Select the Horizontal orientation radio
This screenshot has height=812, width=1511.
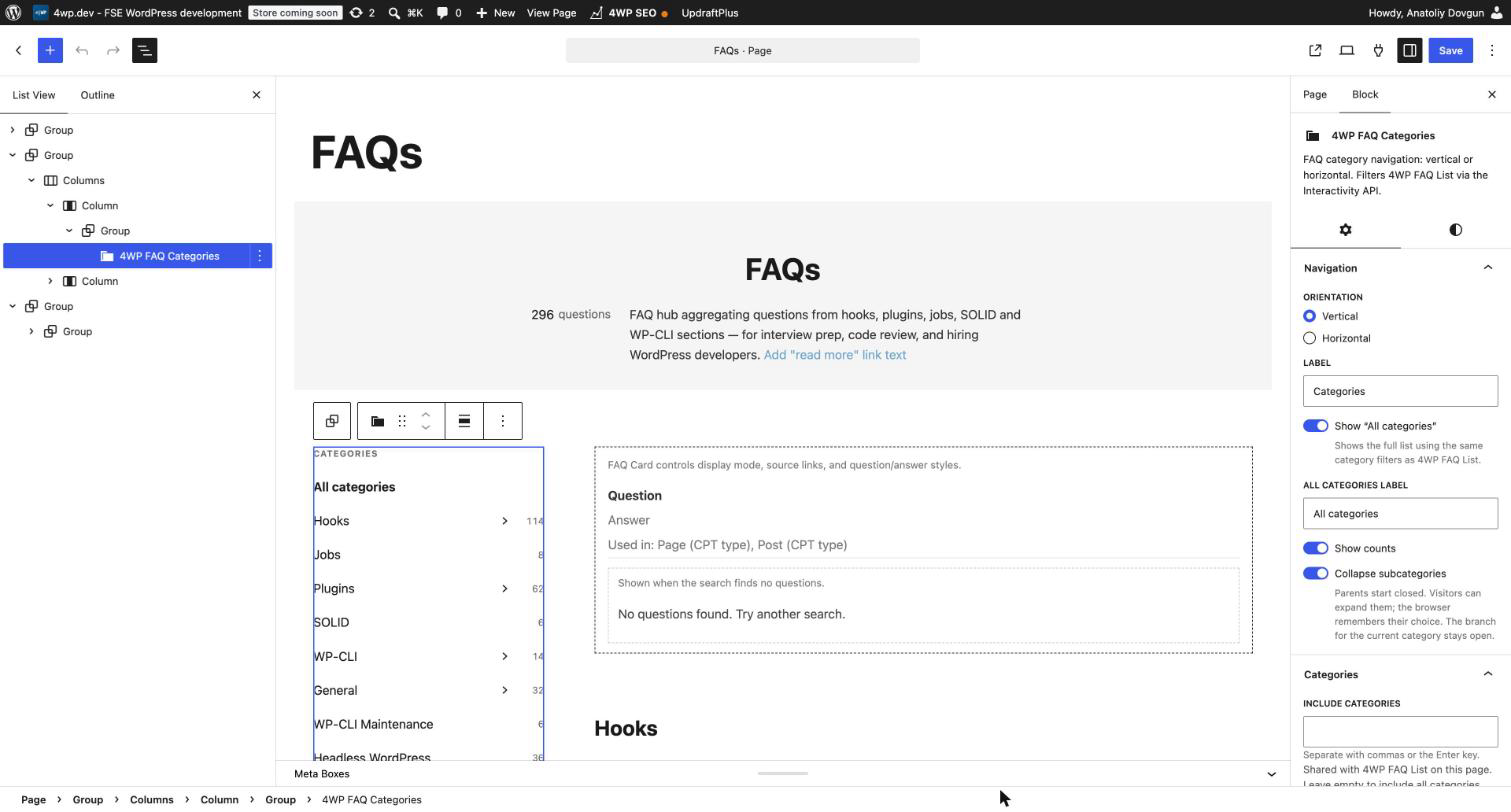point(1309,338)
